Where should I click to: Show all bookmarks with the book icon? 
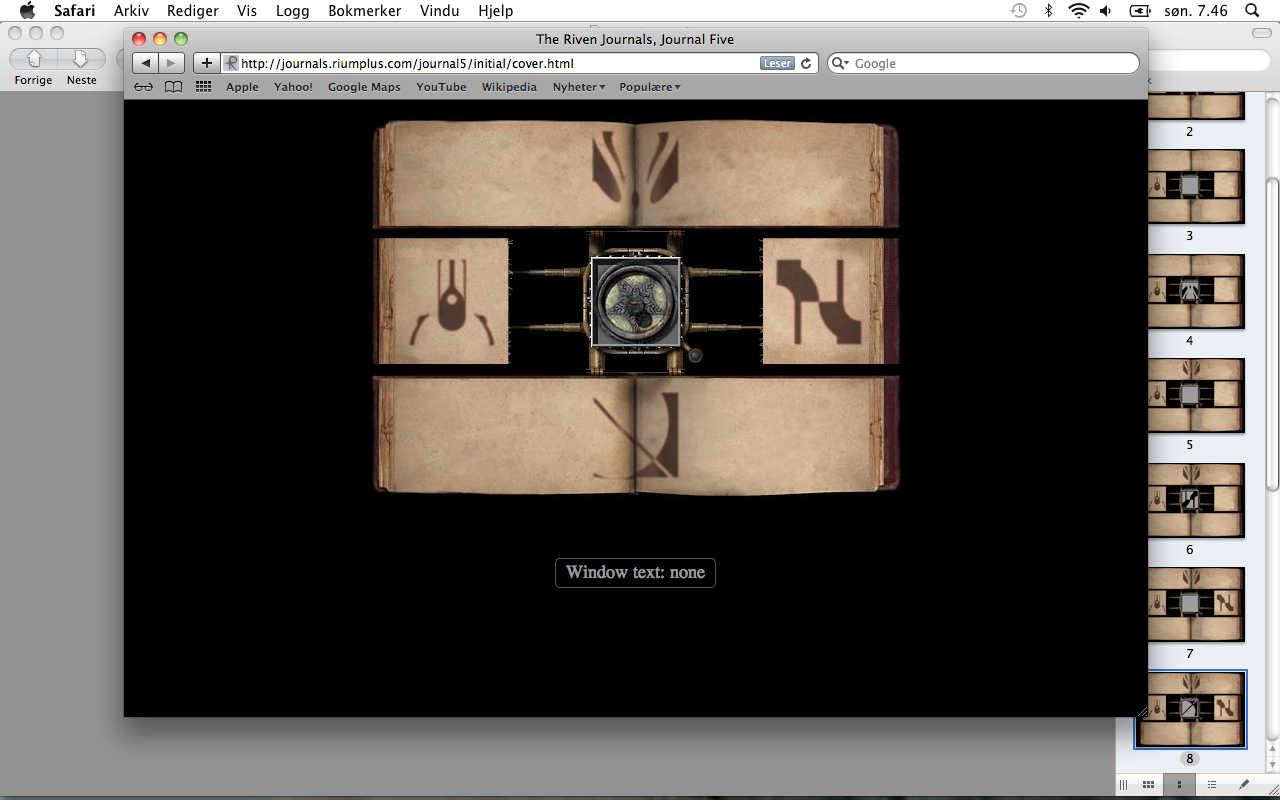174,87
